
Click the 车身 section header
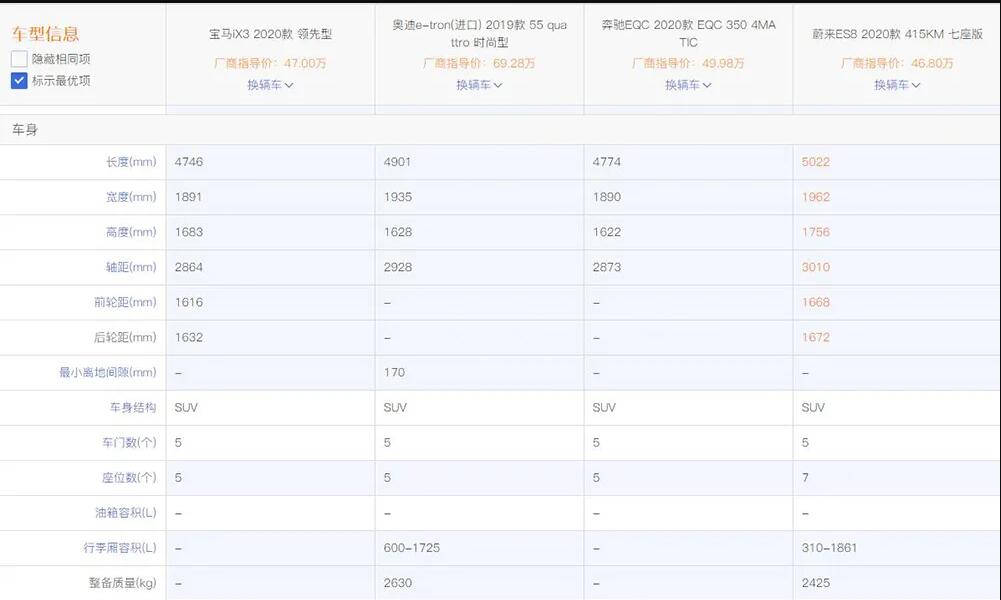[x=25, y=130]
